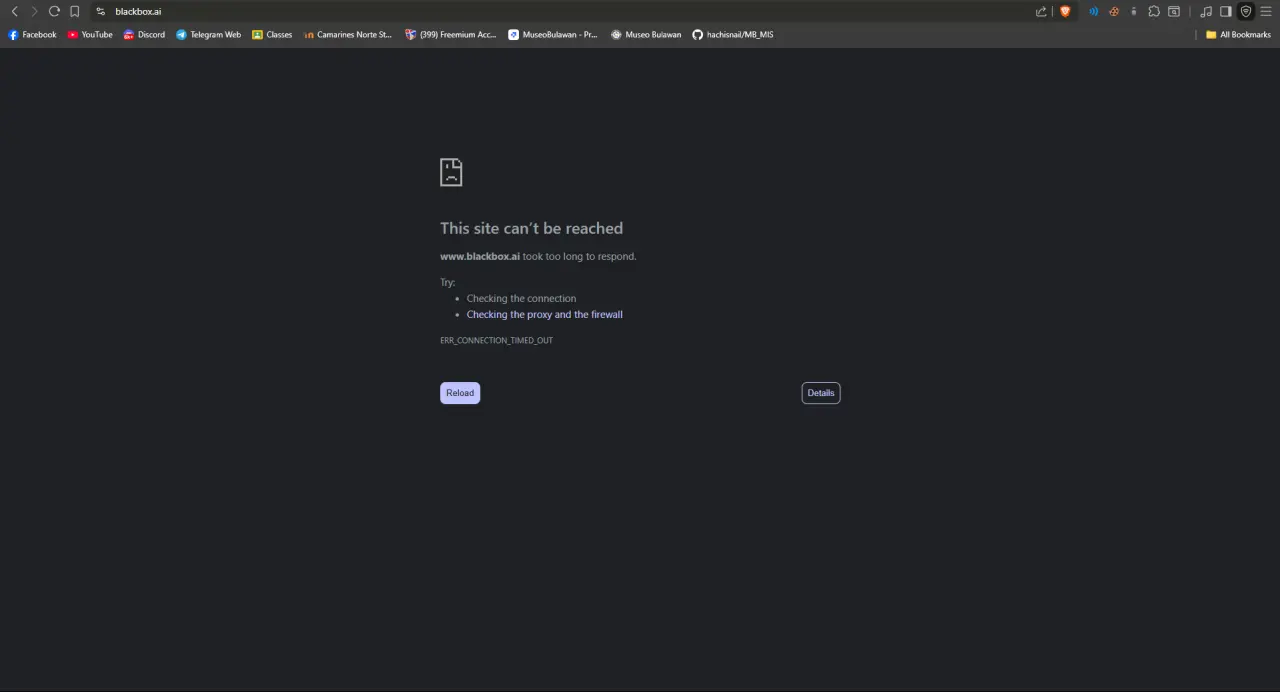Open the Discord bookmark
1280x692 pixels.
(x=144, y=34)
